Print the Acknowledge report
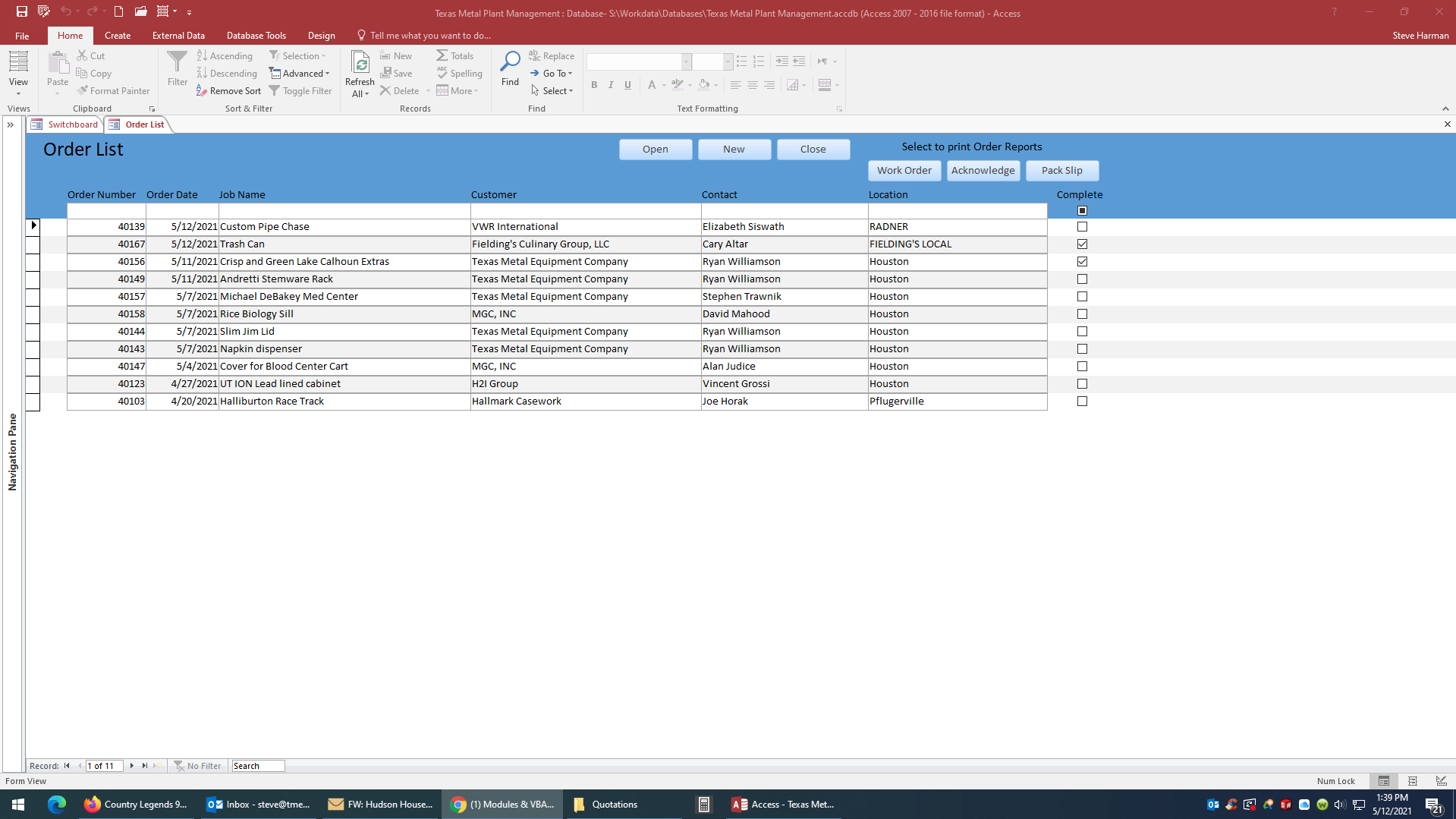1456x819 pixels. 983,171
